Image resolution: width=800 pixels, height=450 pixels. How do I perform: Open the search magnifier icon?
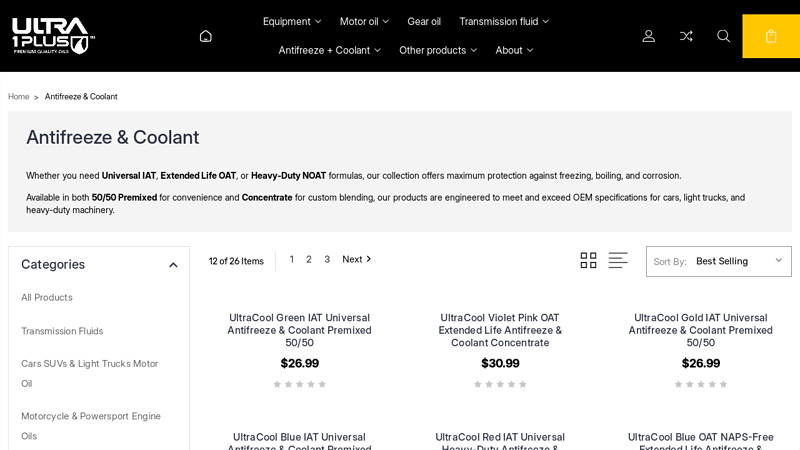tap(723, 36)
